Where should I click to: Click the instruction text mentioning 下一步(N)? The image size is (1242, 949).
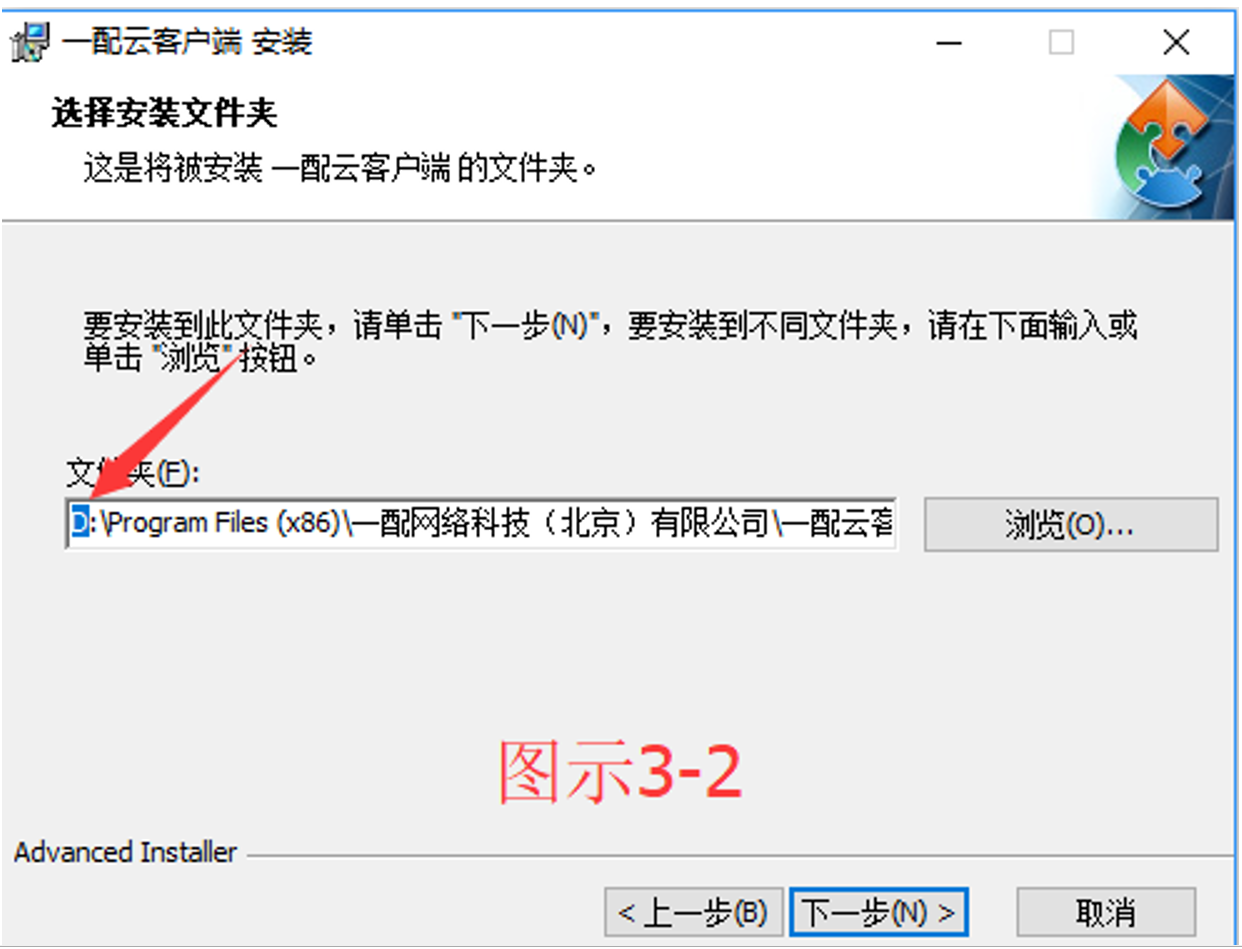click(610, 342)
